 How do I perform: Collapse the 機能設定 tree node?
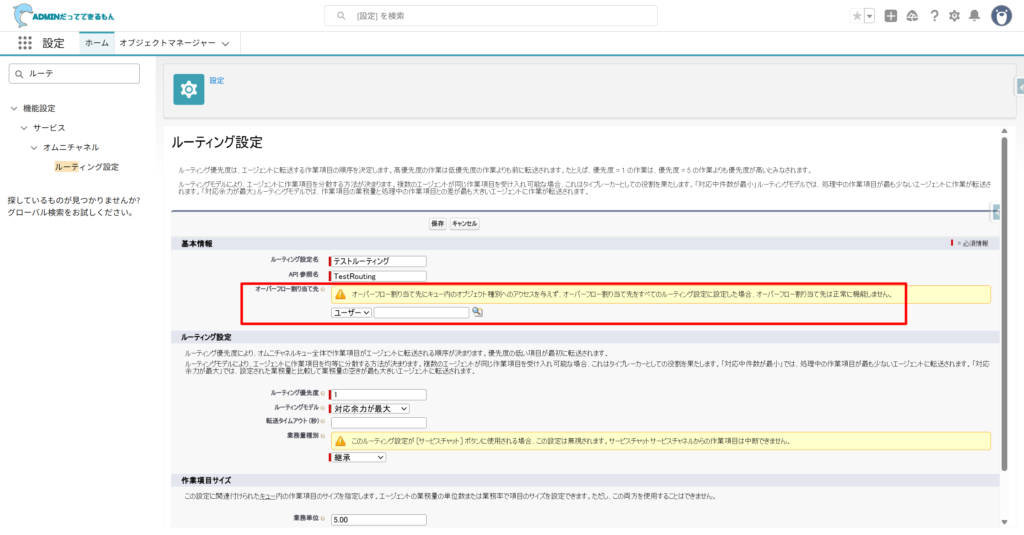point(13,108)
